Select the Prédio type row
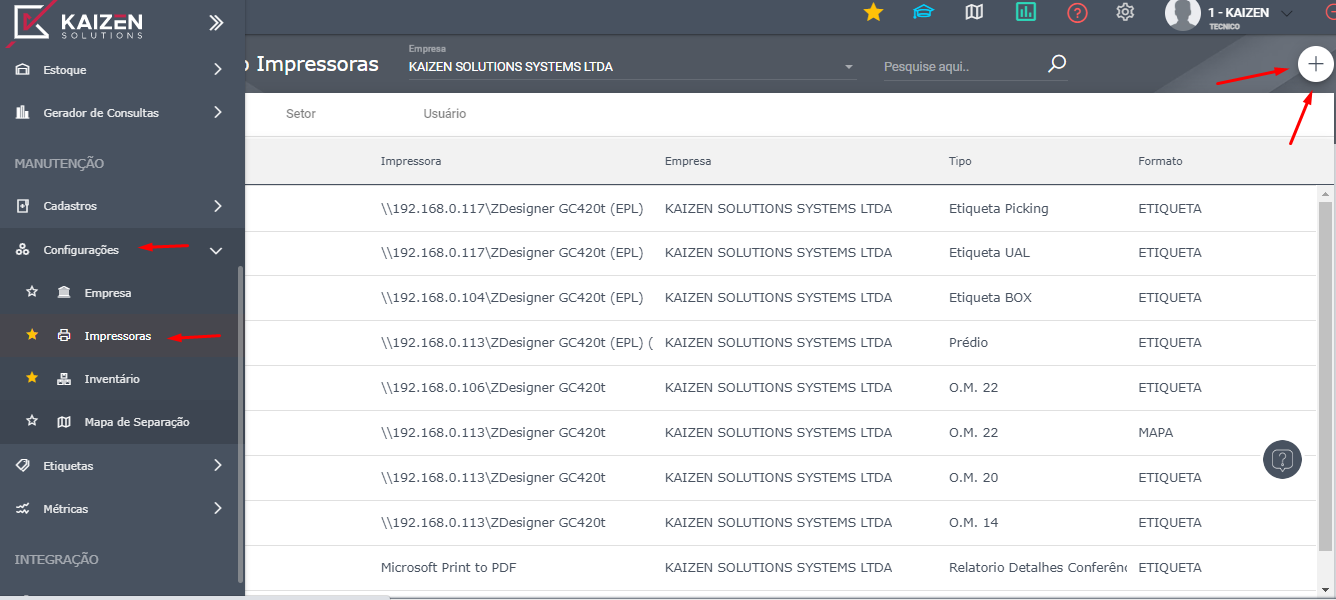Viewport: 1336px width, 600px height. point(780,343)
